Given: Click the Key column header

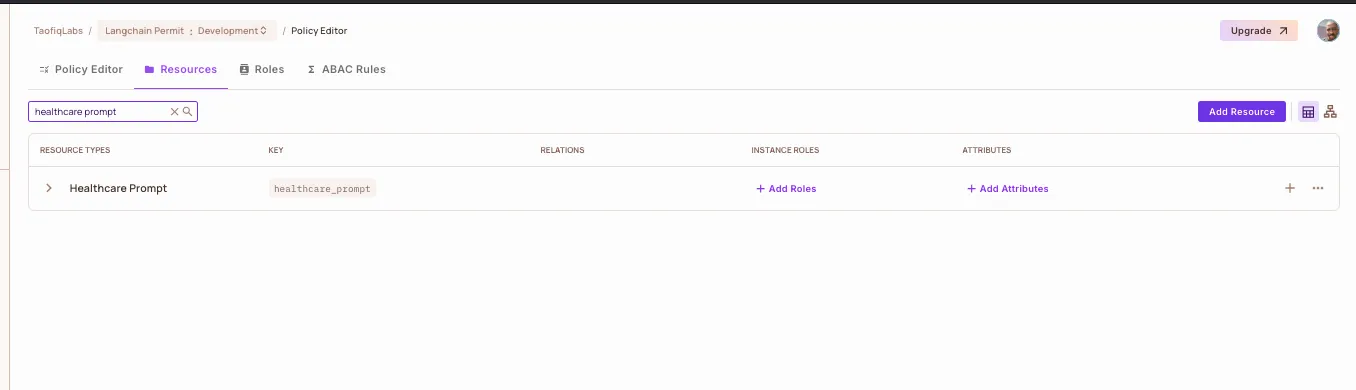Looking at the screenshot, I should tap(276, 151).
